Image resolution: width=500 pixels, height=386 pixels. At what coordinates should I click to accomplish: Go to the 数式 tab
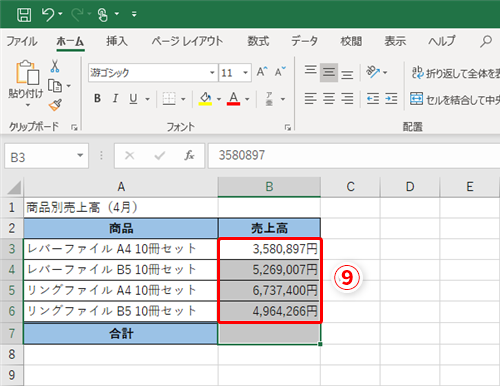258,41
